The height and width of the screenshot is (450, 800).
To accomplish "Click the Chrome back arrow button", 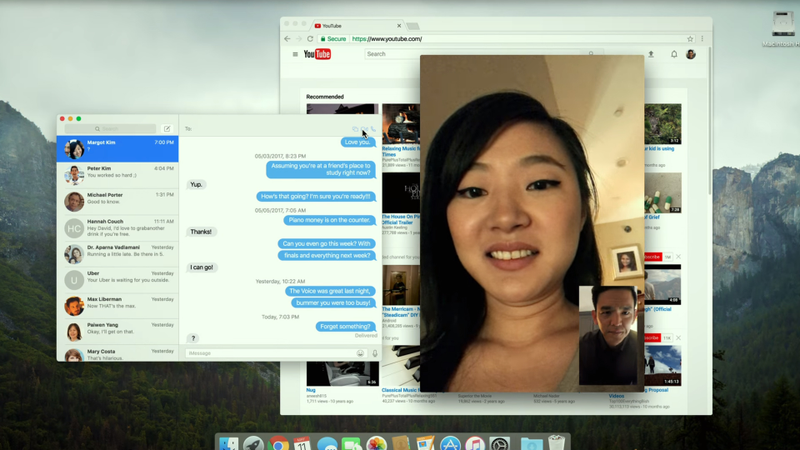I will click(x=287, y=39).
